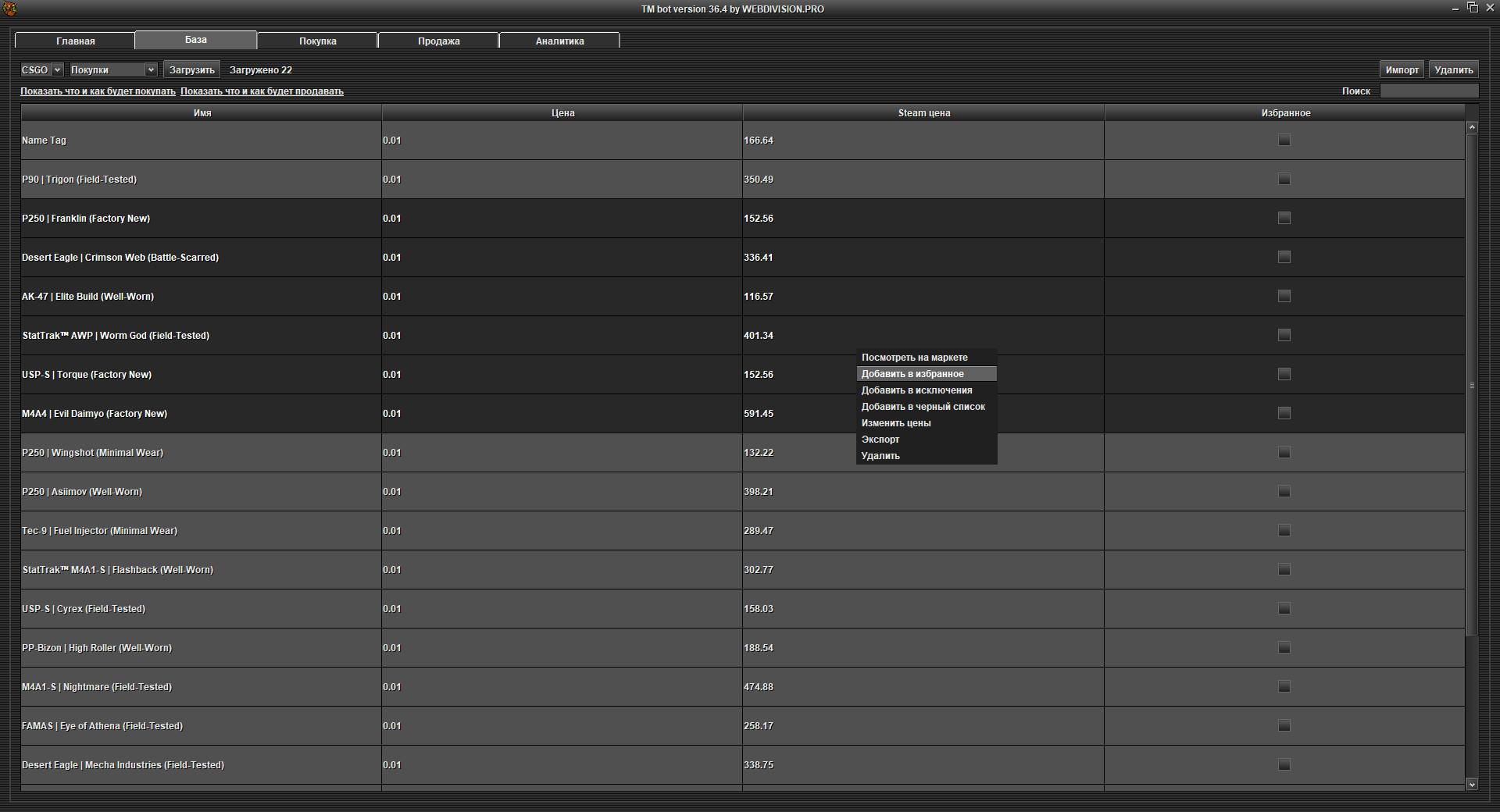Choose Добавить в избранное from context menu
Image resolution: width=1500 pixels, height=812 pixels.
912,374
